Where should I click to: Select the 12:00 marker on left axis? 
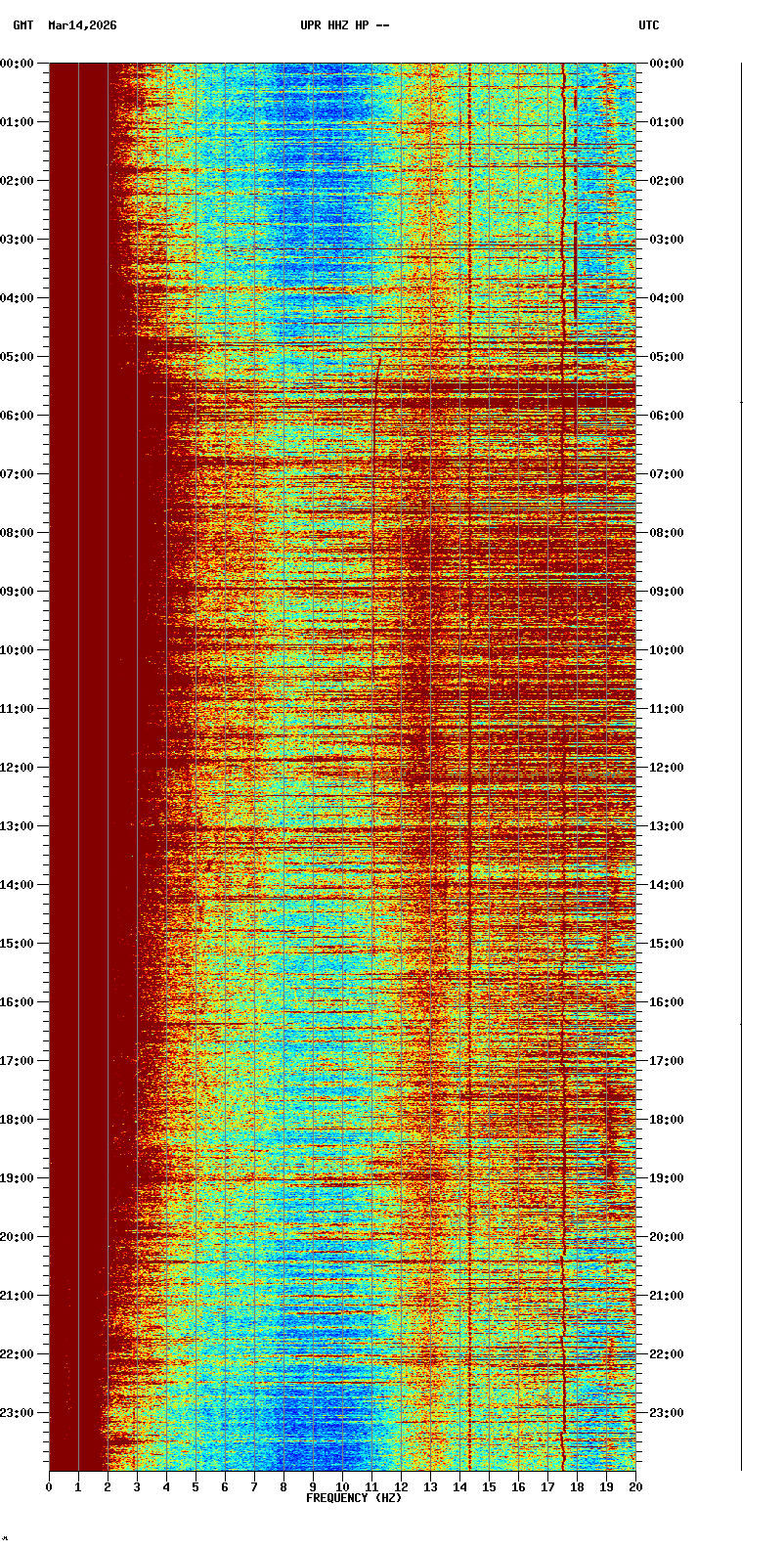18,768
